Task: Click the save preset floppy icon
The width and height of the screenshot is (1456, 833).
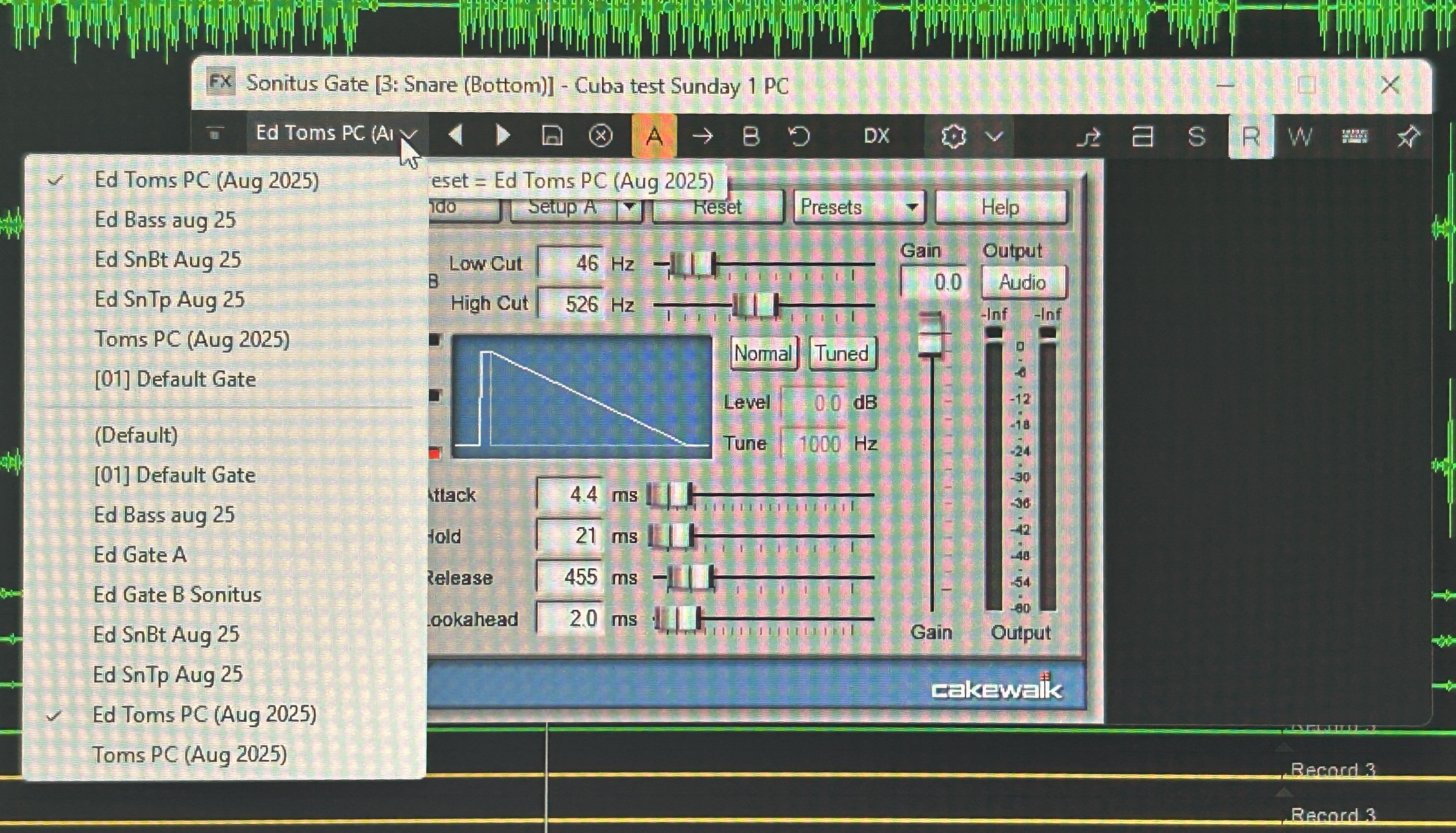Action: tap(551, 136)
